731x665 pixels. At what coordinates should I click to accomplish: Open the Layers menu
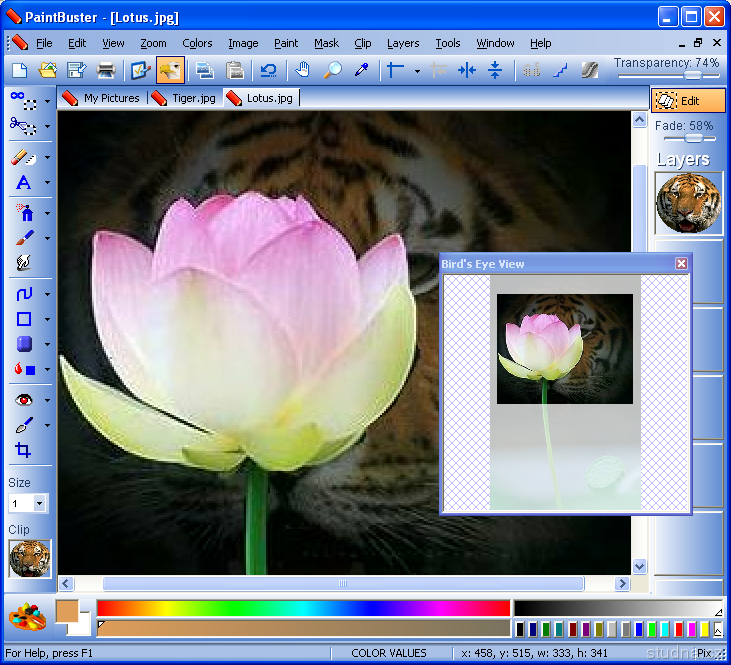pos(403,43)
